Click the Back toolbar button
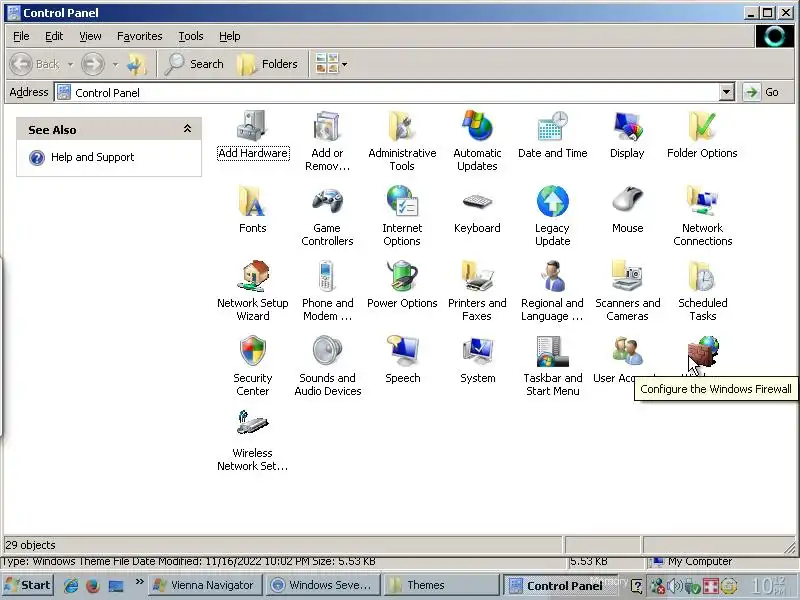 coord(35,64)
